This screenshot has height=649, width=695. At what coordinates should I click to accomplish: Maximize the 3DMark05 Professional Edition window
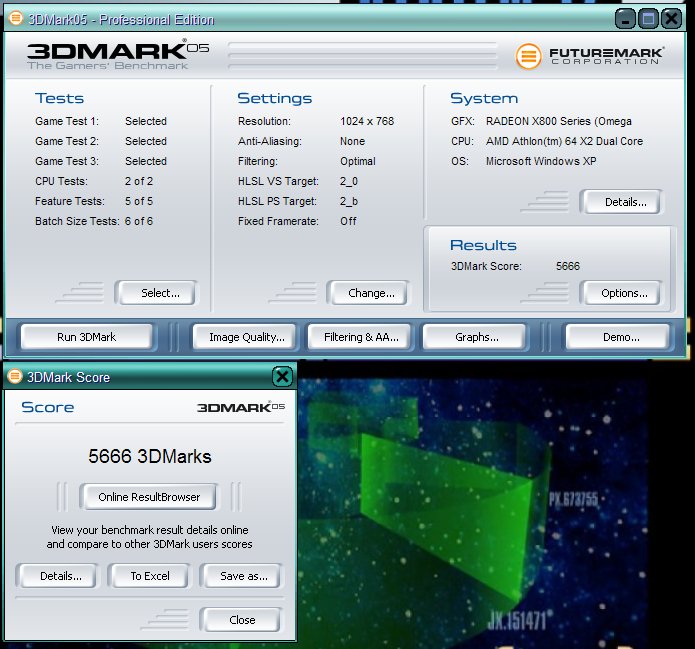648,19
